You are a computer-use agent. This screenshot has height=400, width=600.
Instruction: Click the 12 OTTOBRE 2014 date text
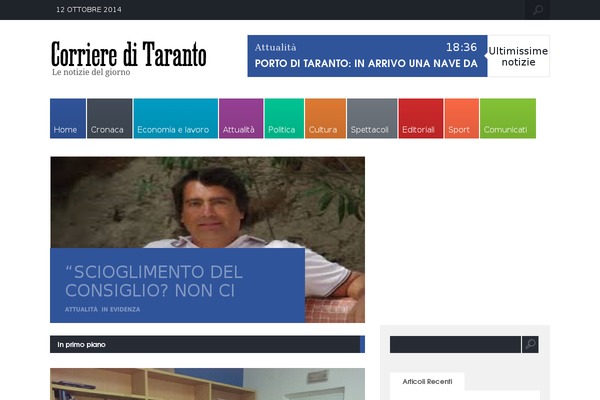(x=89, y=10)
